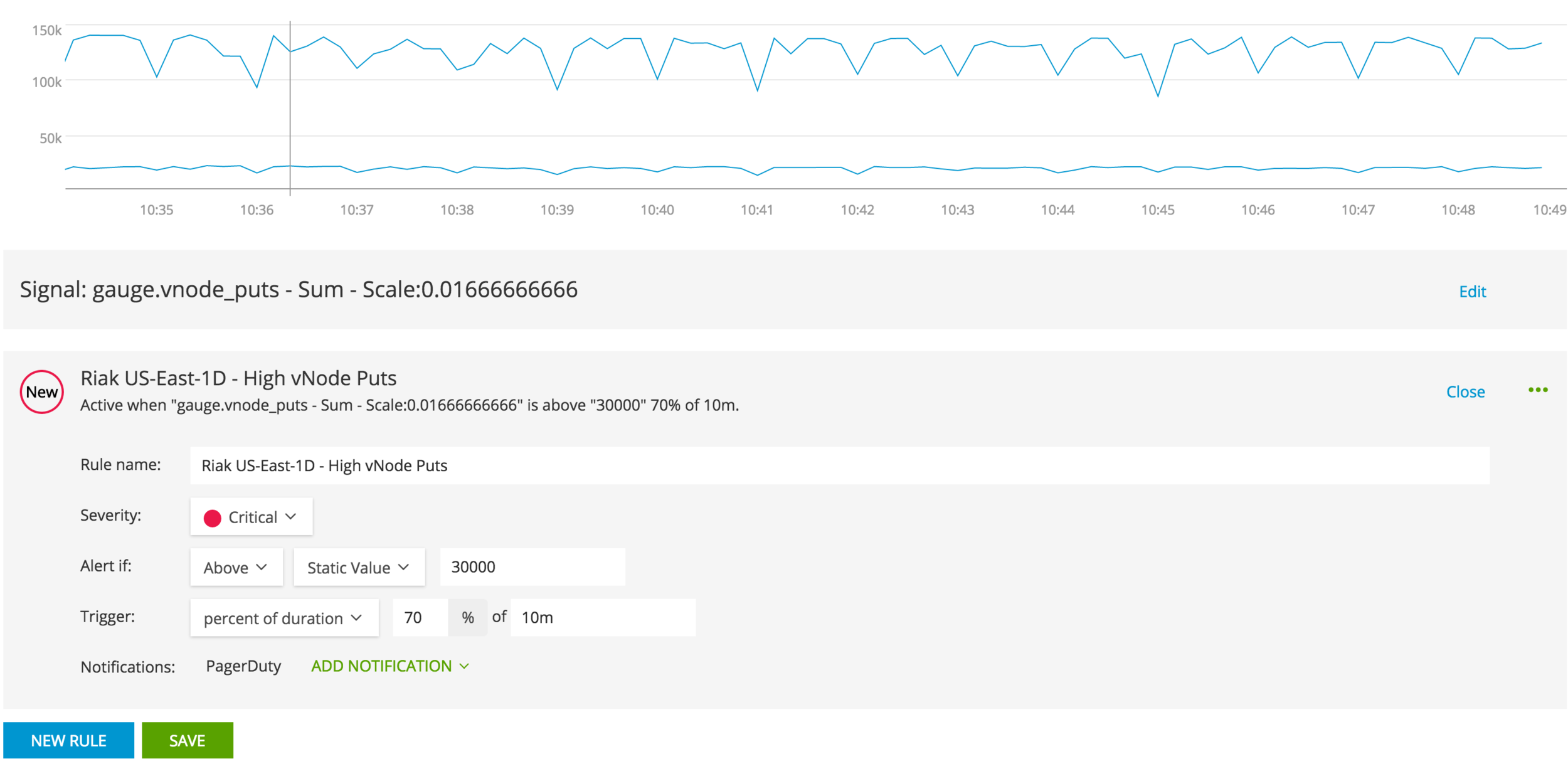The image size is (1568, 764).
Task: Click the 10:45 time axis label
Action: coord(1157,210)
